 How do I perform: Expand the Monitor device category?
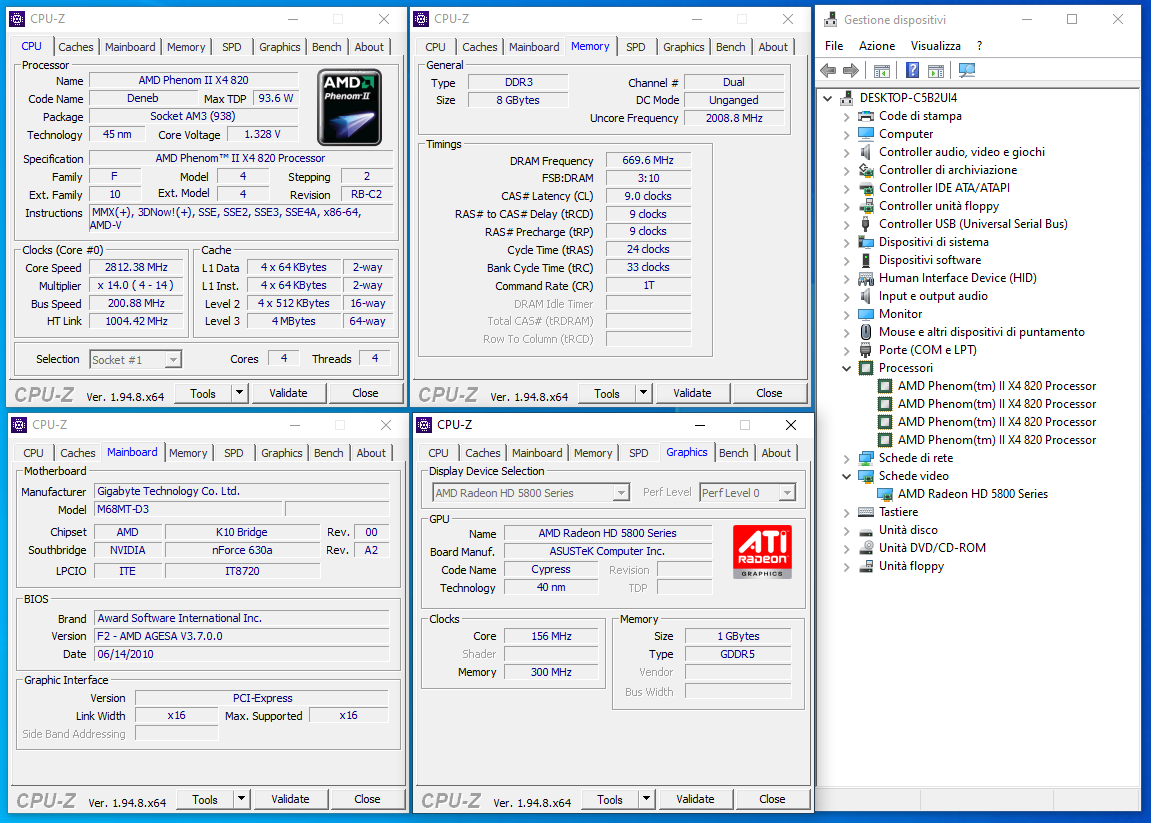[x=846, y=314]
